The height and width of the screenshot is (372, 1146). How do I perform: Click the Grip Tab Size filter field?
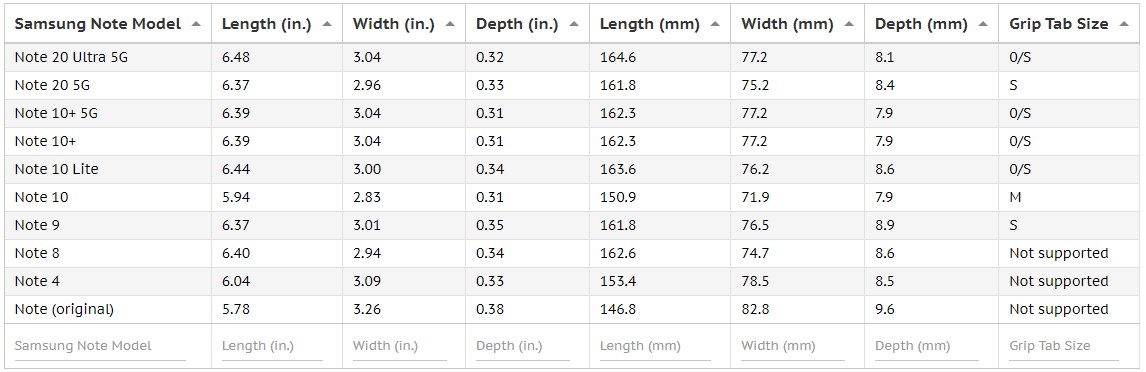click(1064, 346)
